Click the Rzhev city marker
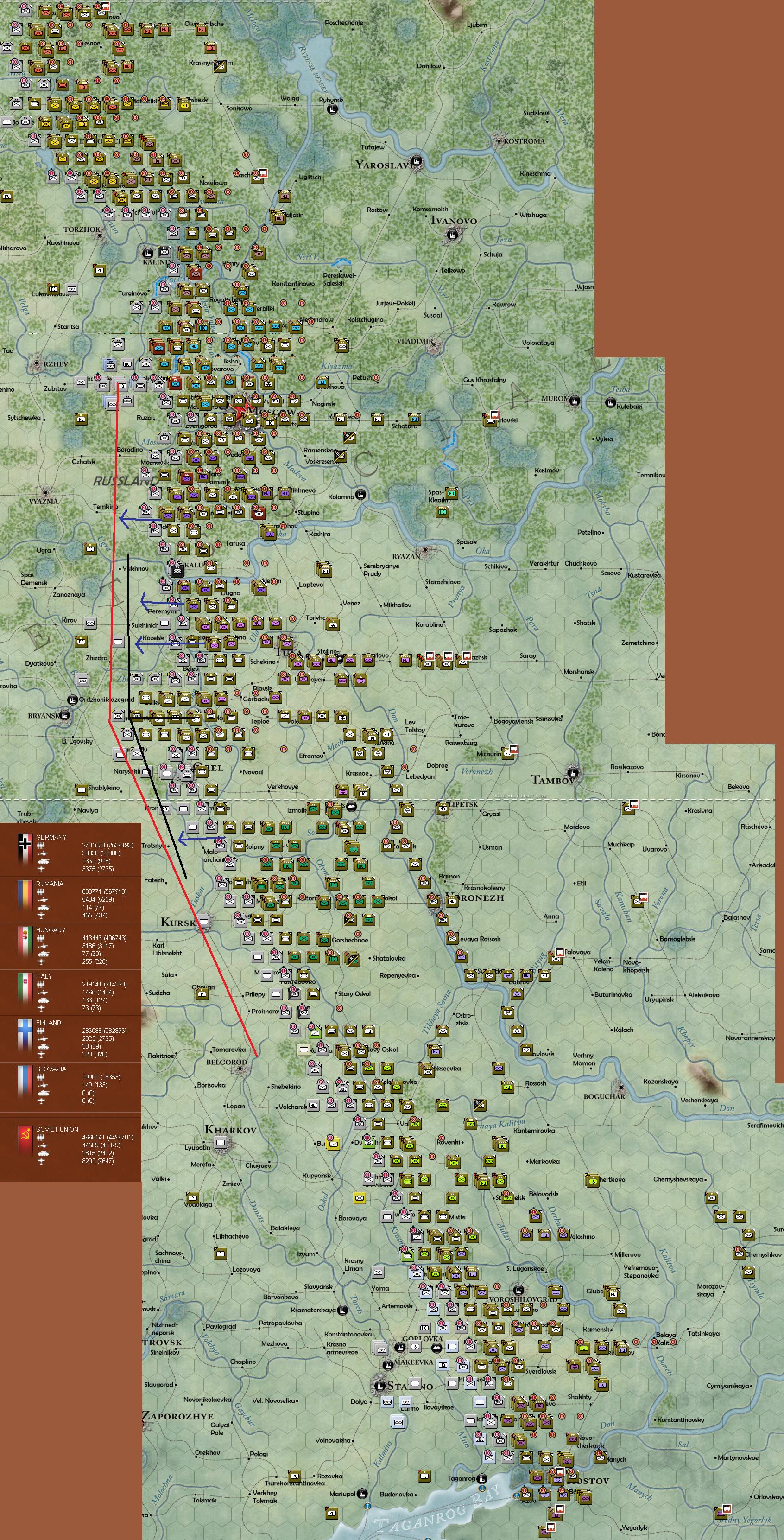This screenshot has height=1540, width=784. click(x=37, y=363)
